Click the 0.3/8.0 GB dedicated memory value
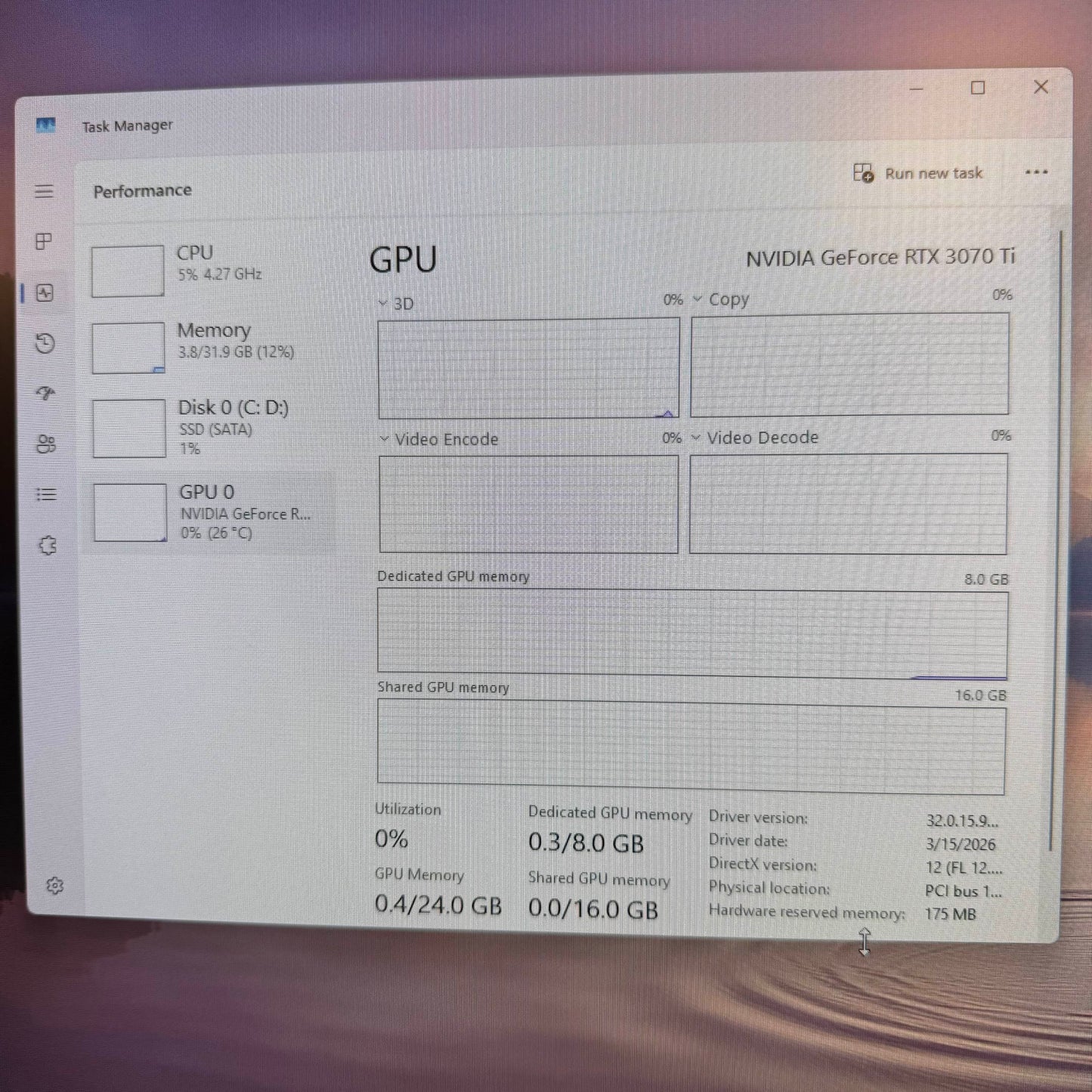Screen dimensions: 1092x1092 pos(586,843)
